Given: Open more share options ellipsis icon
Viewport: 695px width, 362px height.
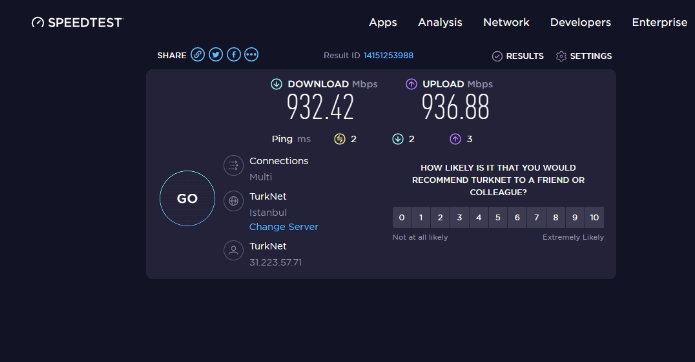Looking at the screenshot, I should click(251, 54).
